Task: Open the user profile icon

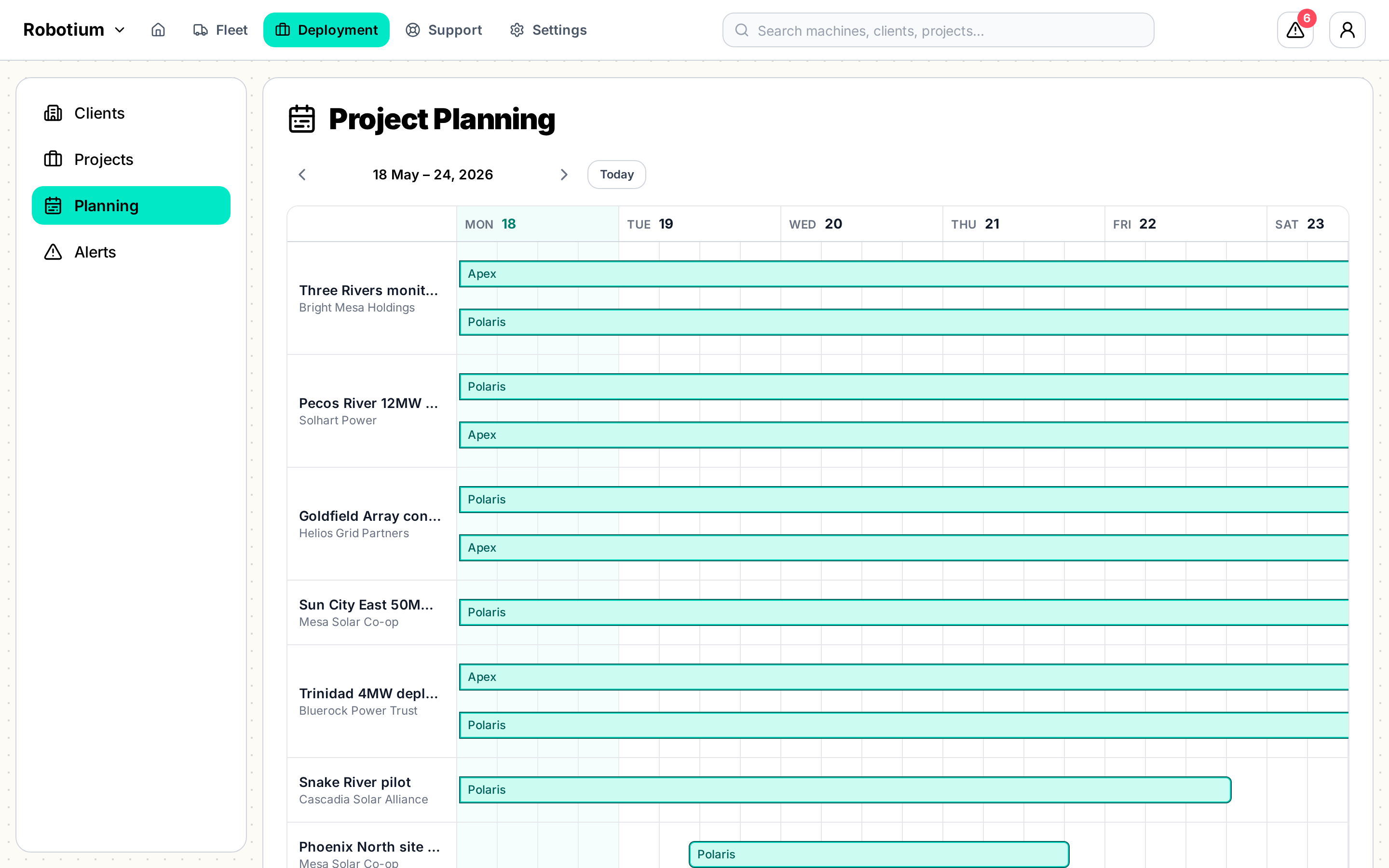Action: point(1347,30)
